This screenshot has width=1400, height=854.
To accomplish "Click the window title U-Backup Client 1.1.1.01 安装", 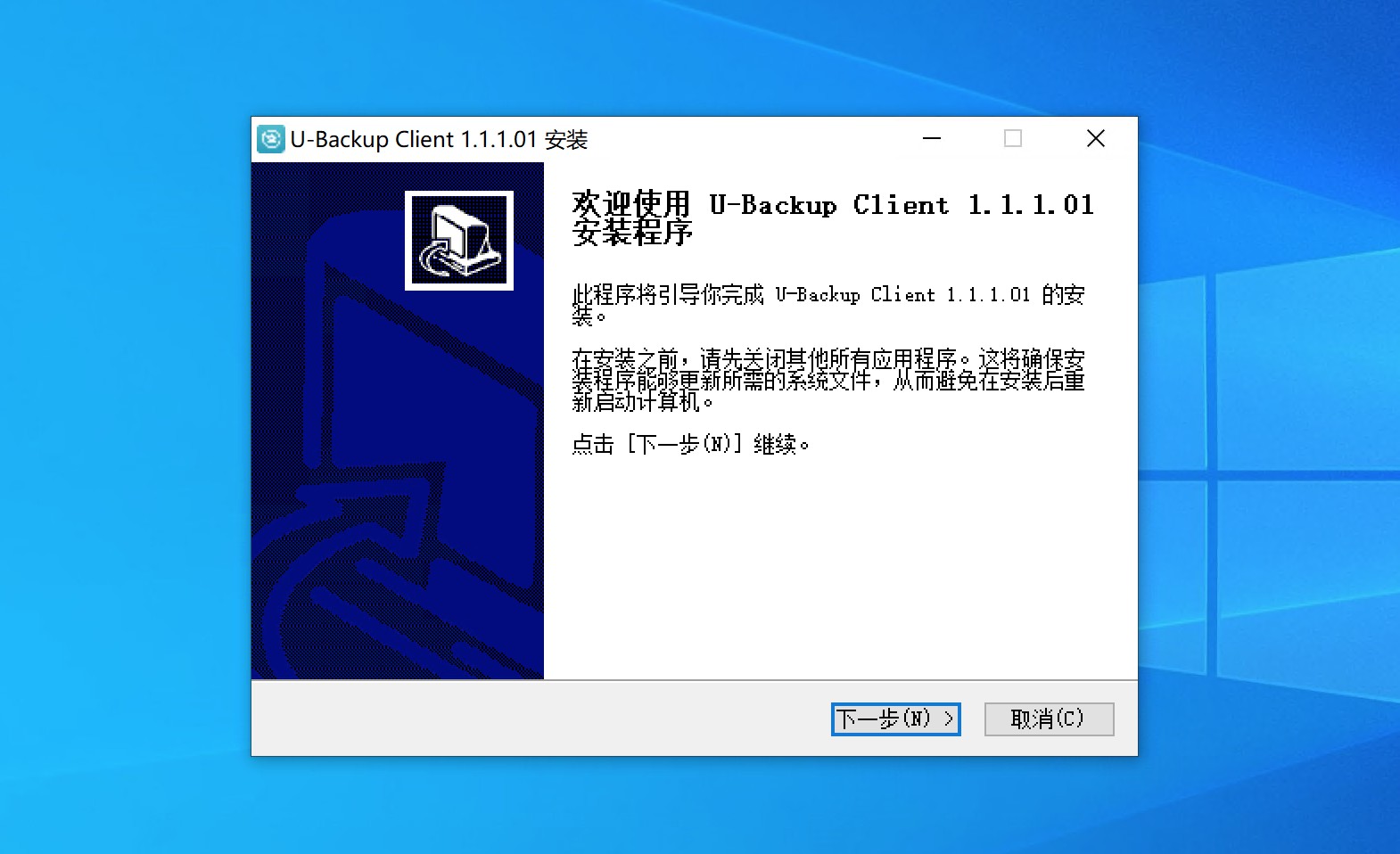I will [x=439, y=140].
